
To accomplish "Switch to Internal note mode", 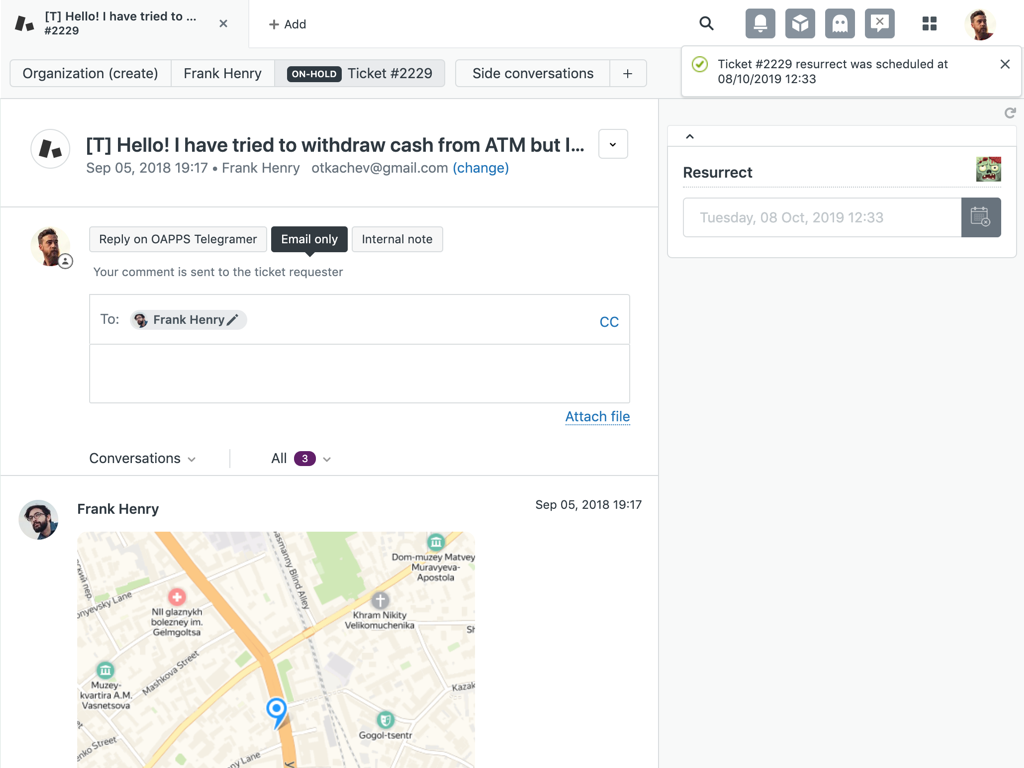I will [397, 239].
